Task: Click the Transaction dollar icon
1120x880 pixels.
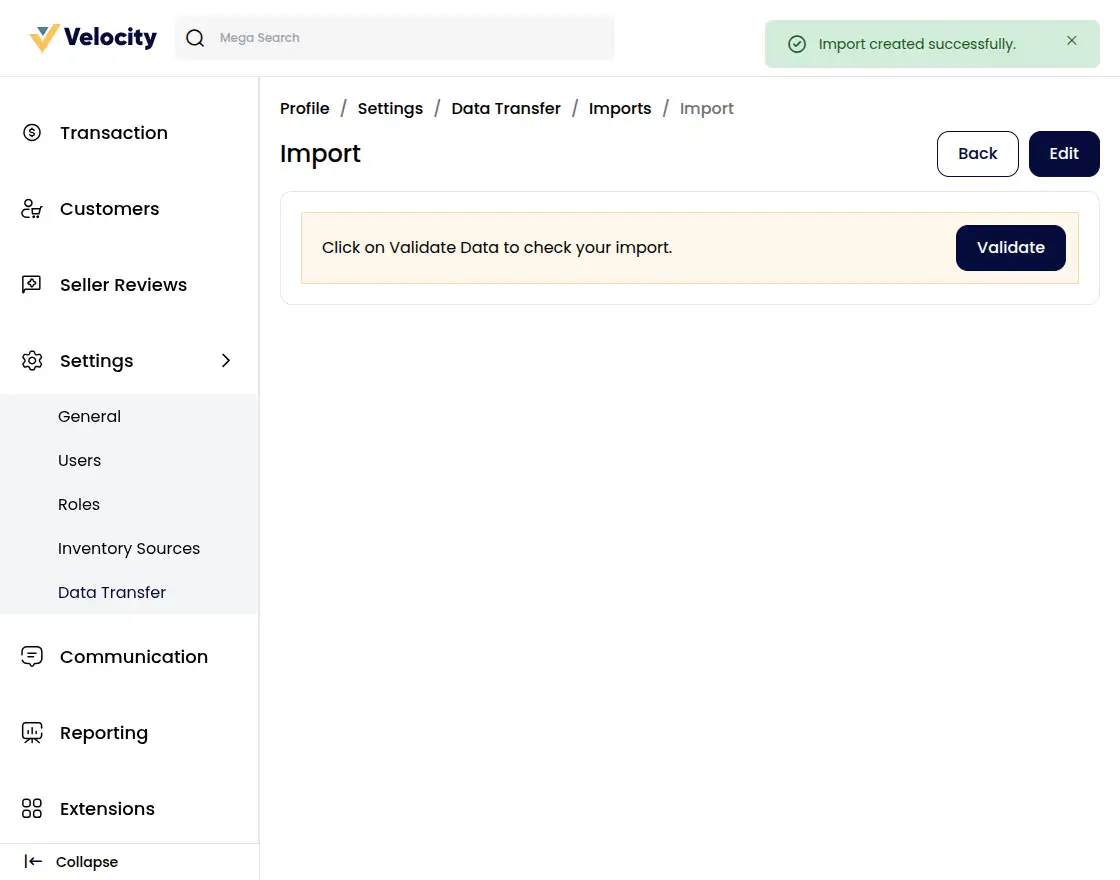Action: [x=32, y=133]
